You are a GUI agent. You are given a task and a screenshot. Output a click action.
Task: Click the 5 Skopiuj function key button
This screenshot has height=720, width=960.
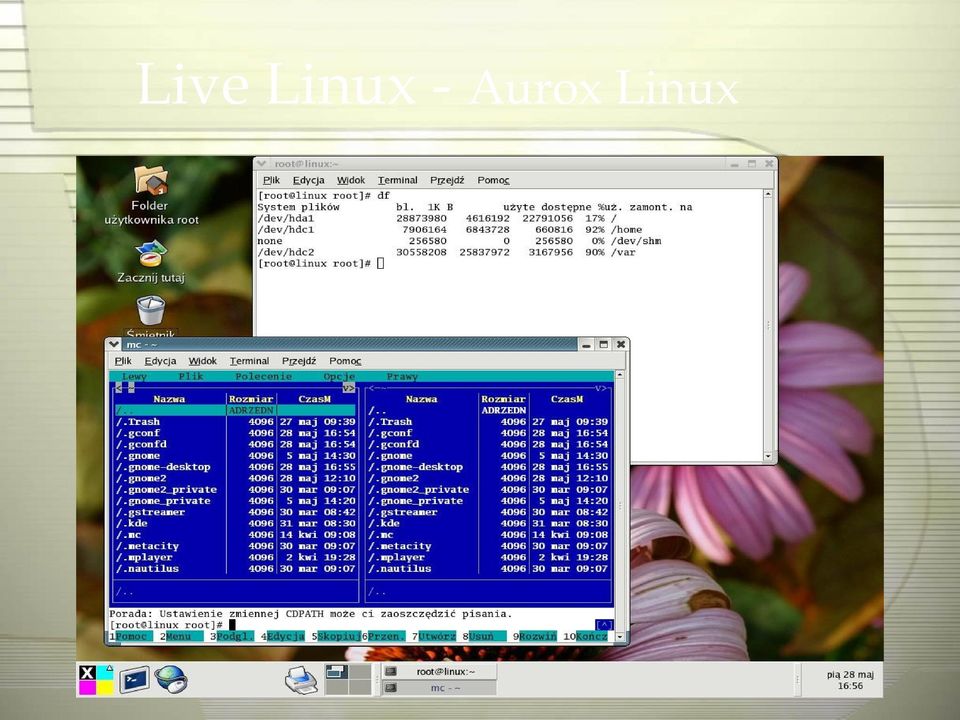coord(339,636)
